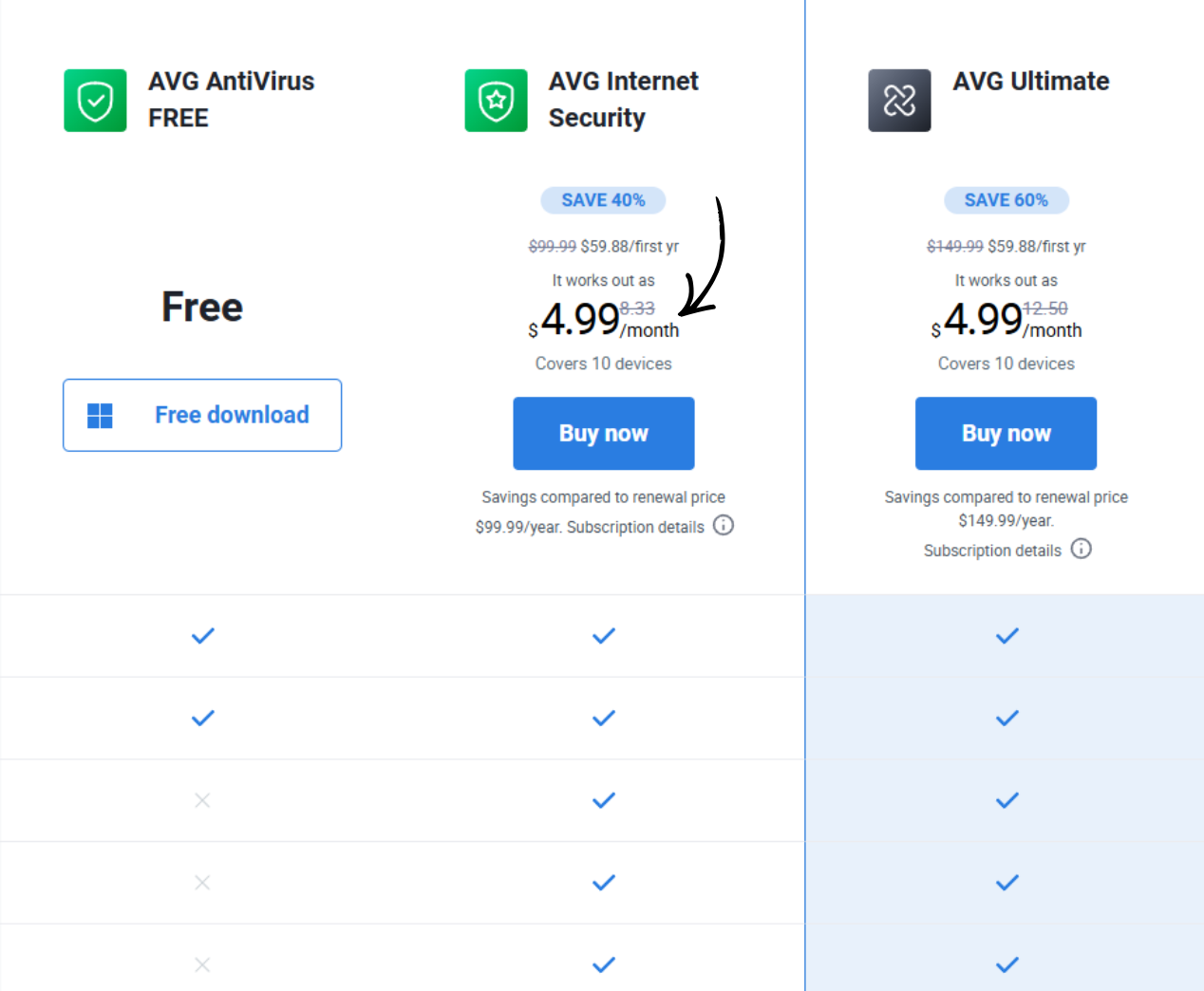
Task: Click the checkmark in AVG Ultimate's third feature row
Action: (x=1006, y=800)
